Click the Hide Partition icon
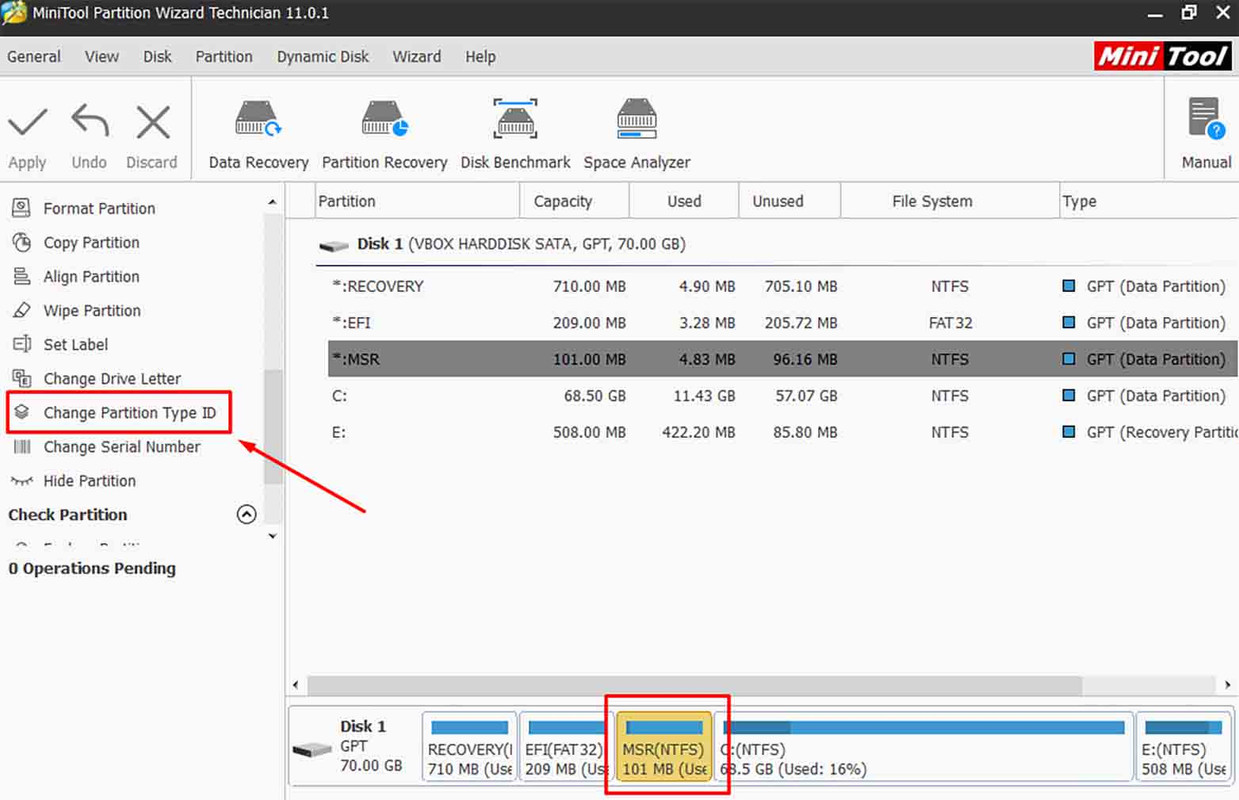 (x=21, y=480)
